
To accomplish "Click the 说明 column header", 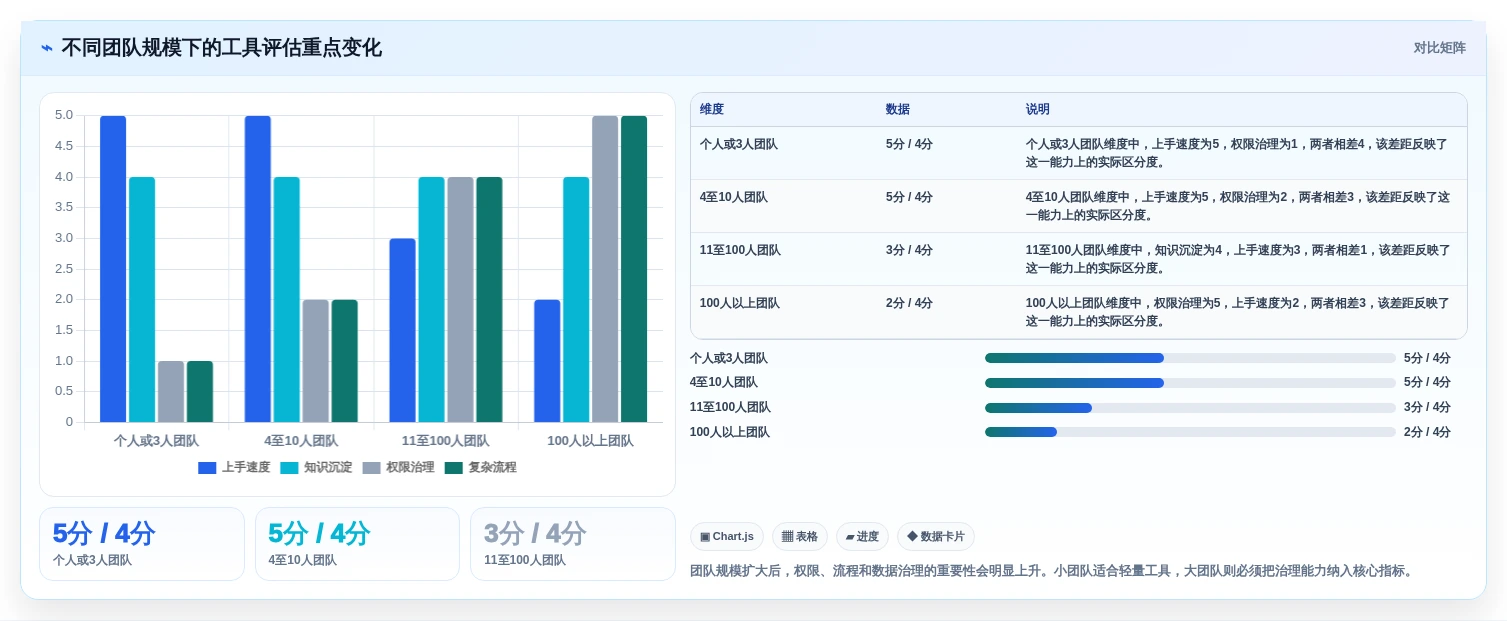I will (x=1038, y=110).
